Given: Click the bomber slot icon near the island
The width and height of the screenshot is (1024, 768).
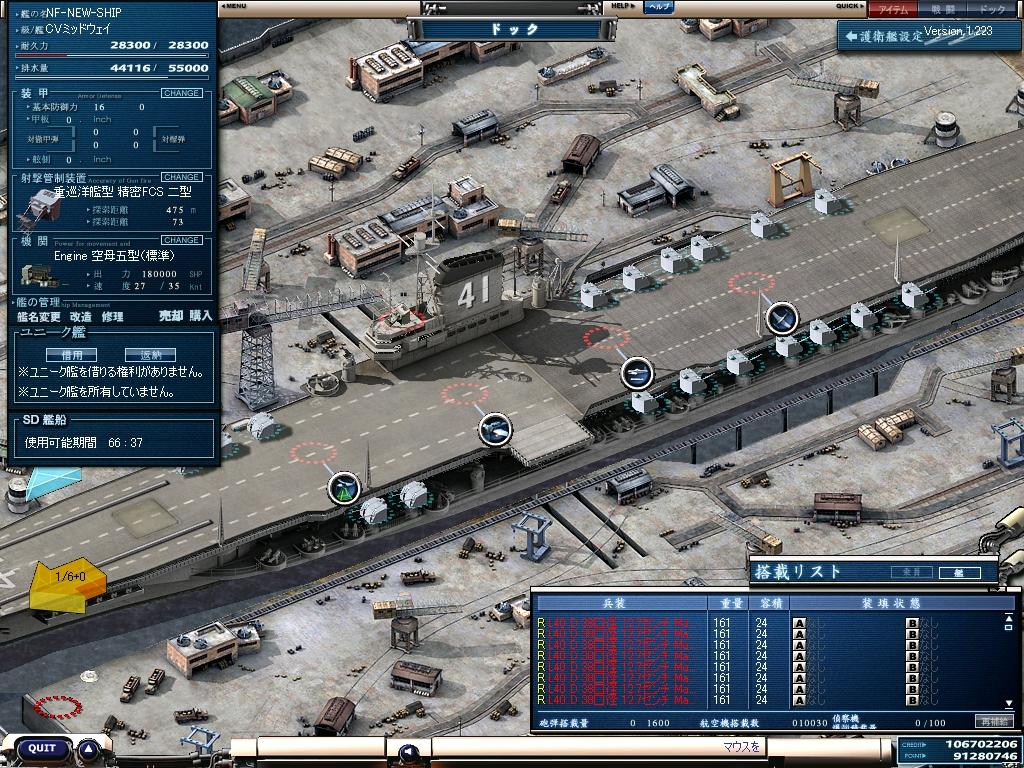Looking at the screenshot, I should (495, 429).
